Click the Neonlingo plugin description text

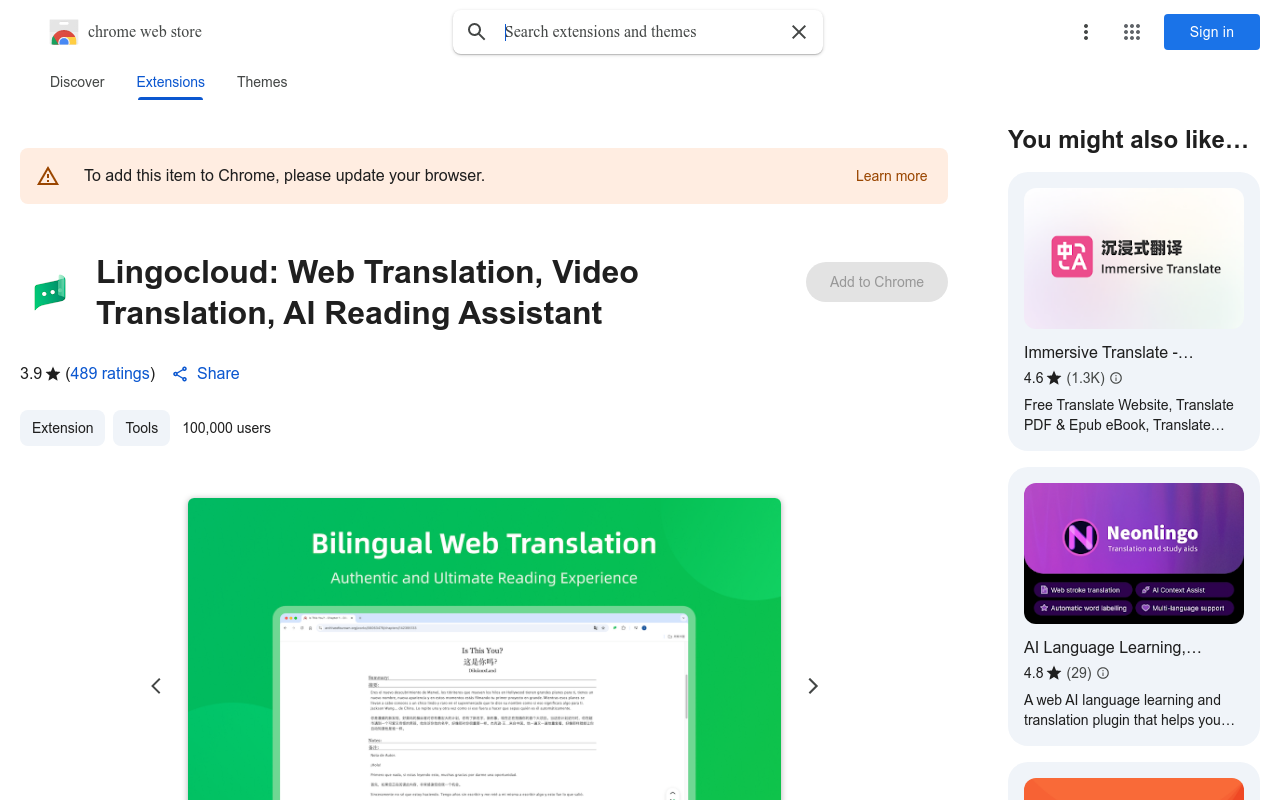(1129, 710)
